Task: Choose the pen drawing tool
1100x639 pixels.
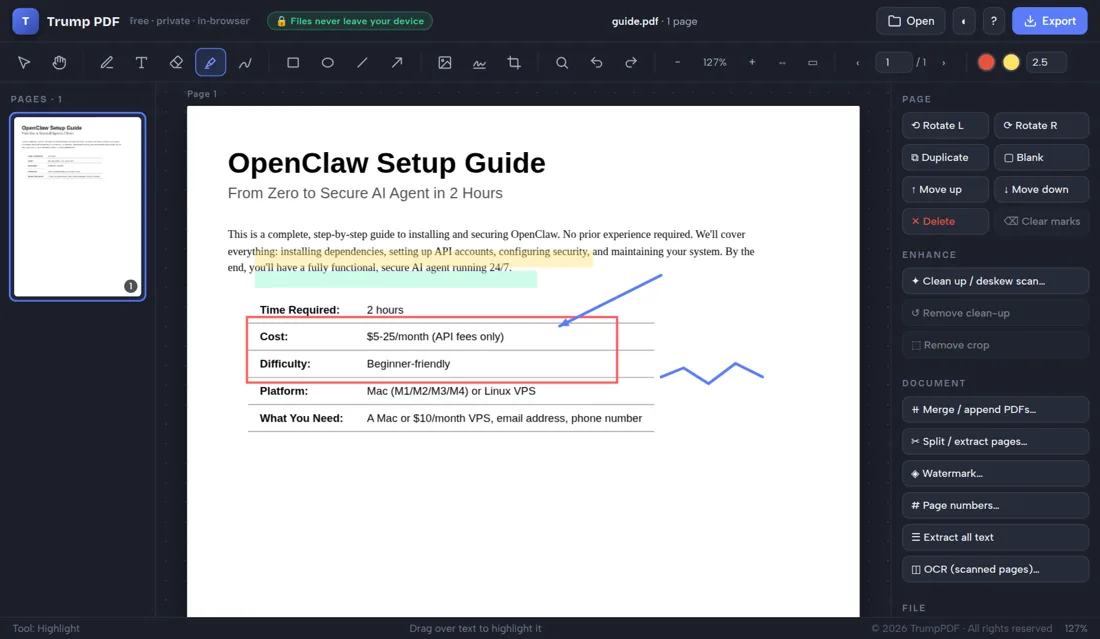Action: [x=107, y=62]
